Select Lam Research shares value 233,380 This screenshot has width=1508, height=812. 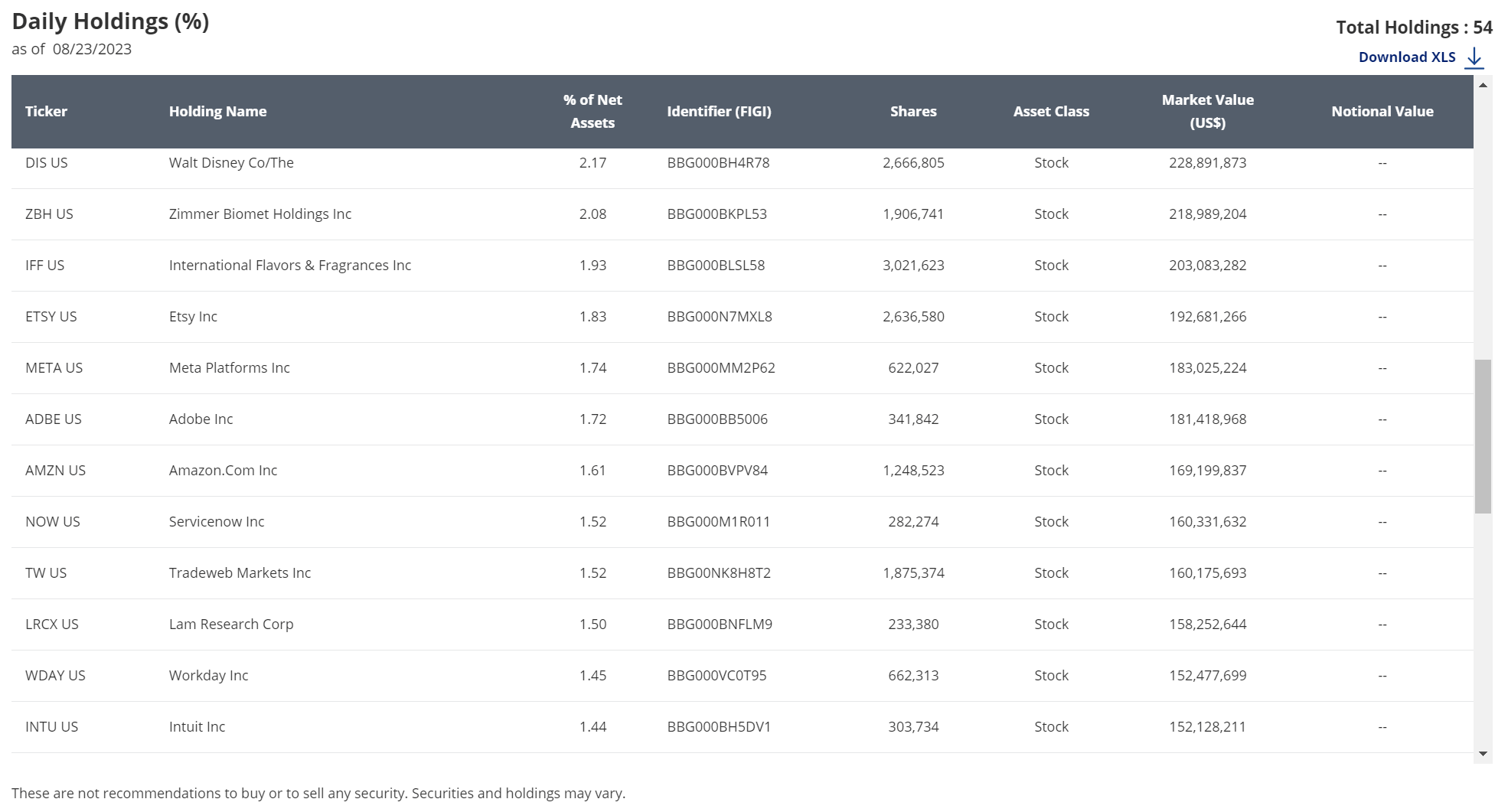pyautogui.click(x=913, y=624)
